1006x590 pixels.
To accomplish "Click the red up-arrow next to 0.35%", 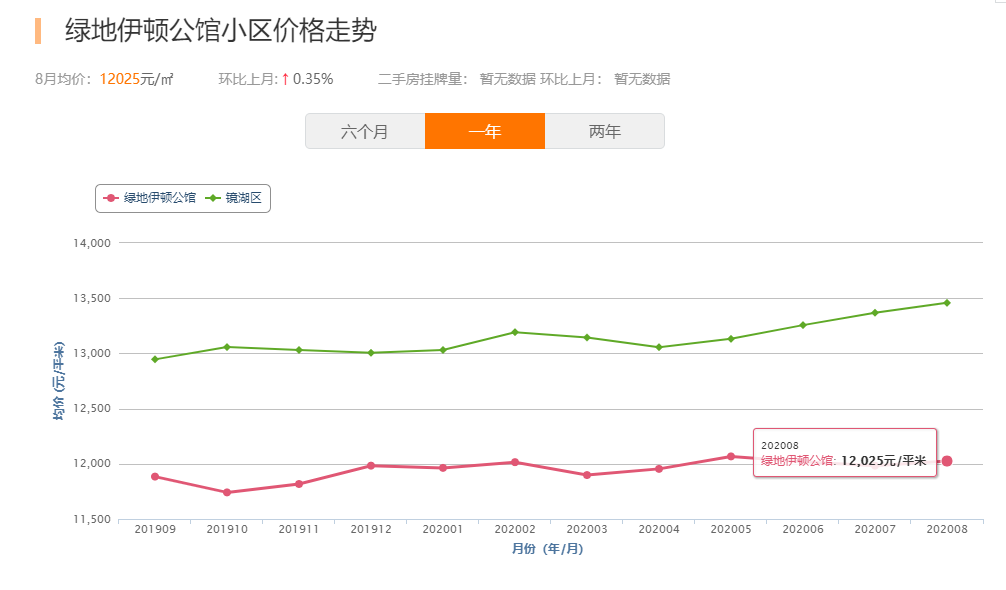I will (x=285, y=79).
